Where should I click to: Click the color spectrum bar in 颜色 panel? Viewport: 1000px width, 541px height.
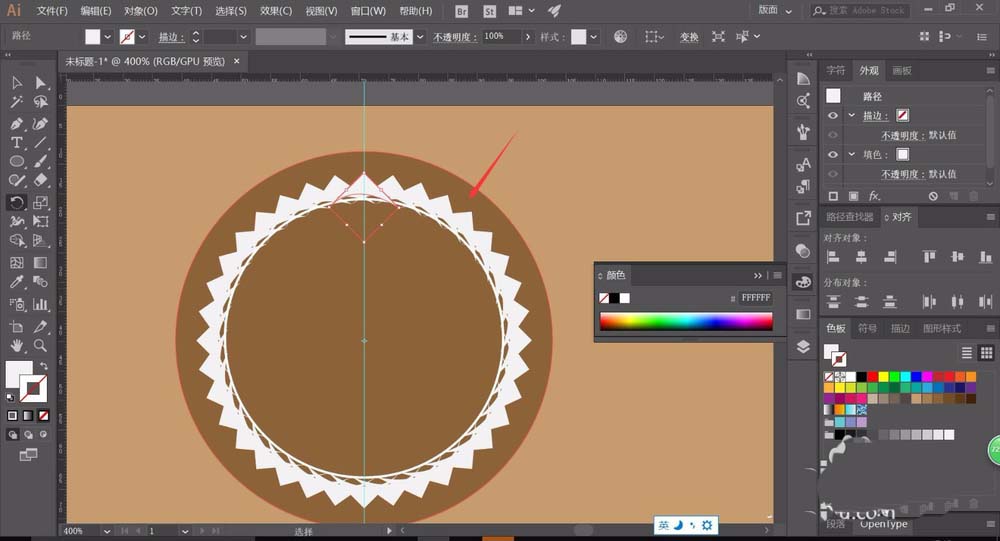(x=685, y=321)
